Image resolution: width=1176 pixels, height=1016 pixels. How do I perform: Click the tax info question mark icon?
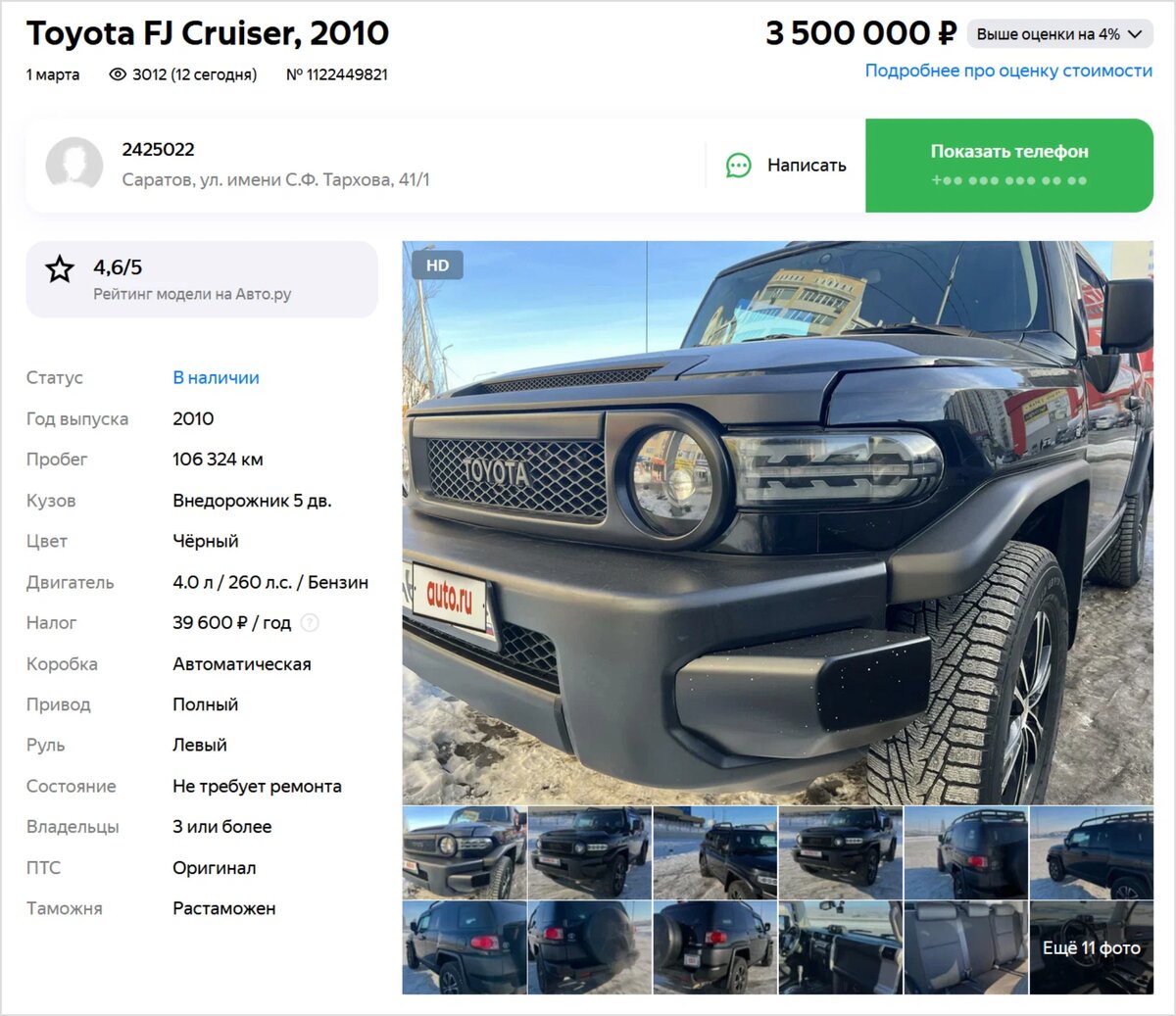[x=310, y=623]
